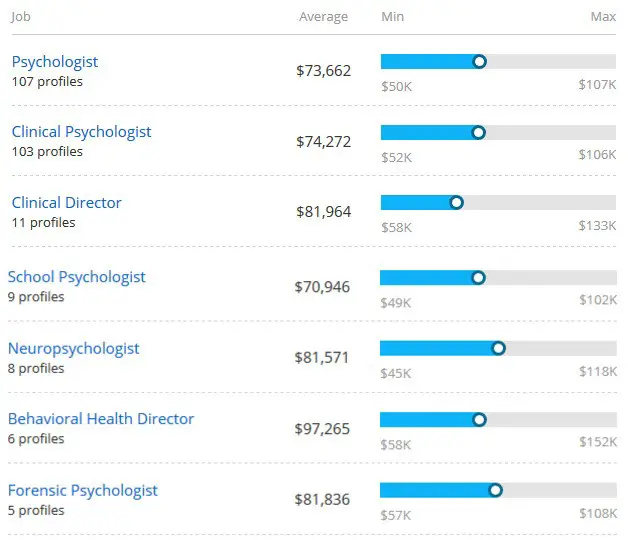
Task: Open the Neuropsychologist job link
Action: tap(74, 349)
